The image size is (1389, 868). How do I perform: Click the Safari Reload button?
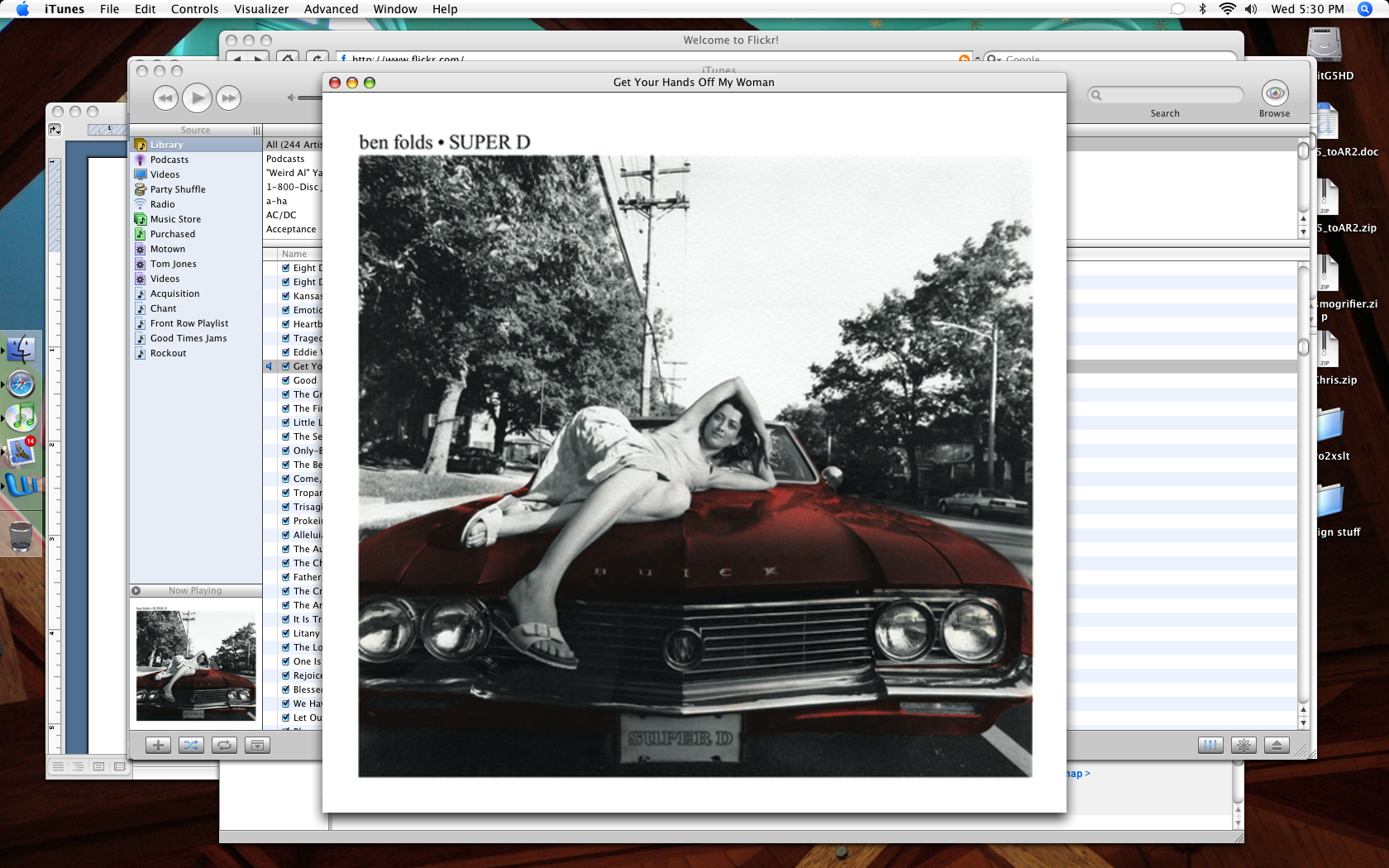pos(317,58)
